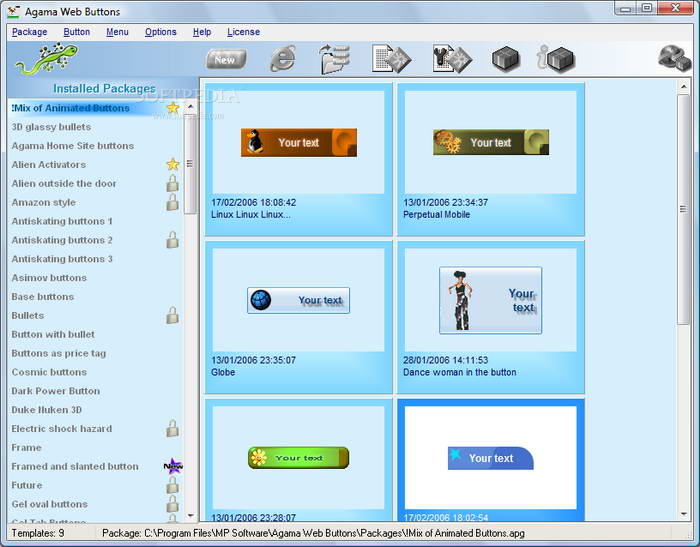Image resolution: width=700 pixels, height=547 pixels.
Task: Click the New button in toolbar
Action: point(226,59)
